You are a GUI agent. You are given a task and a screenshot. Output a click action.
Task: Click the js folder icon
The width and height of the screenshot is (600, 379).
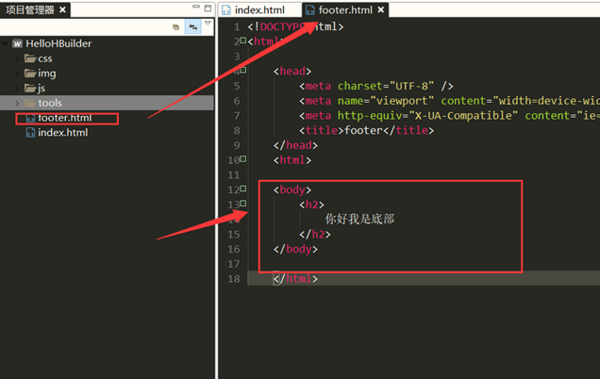coord(30,88)
